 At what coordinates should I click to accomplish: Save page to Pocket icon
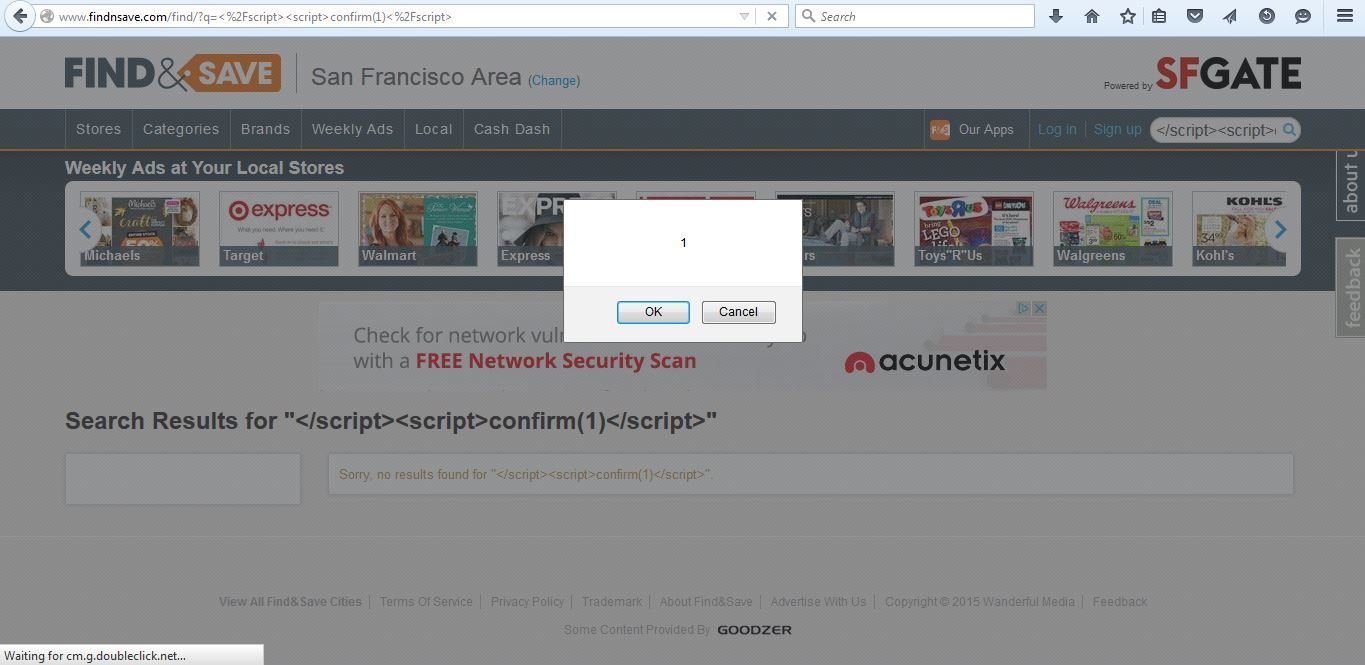pos(1194,16)
